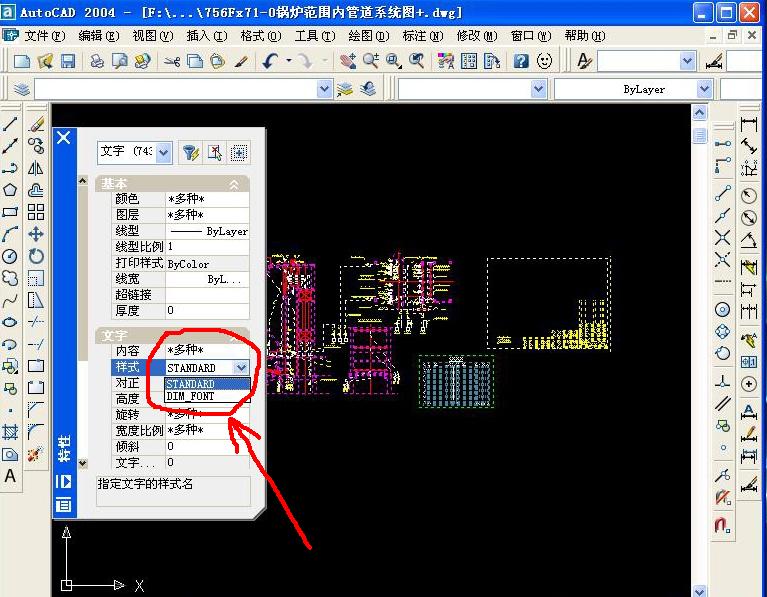Viewport: 767px width, 597px height.
Task: Click the 宽度比例 value field
Action: (x=207, y=430)
